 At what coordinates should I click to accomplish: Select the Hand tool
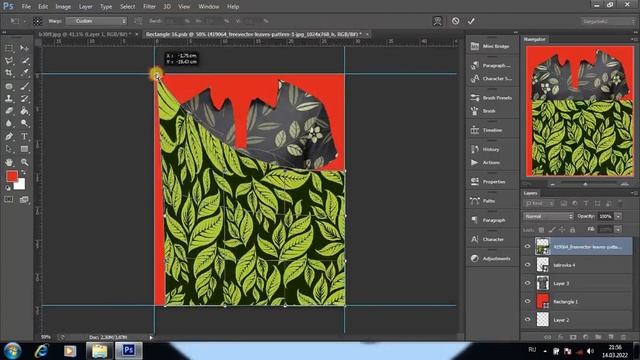(x=9, y=162)
